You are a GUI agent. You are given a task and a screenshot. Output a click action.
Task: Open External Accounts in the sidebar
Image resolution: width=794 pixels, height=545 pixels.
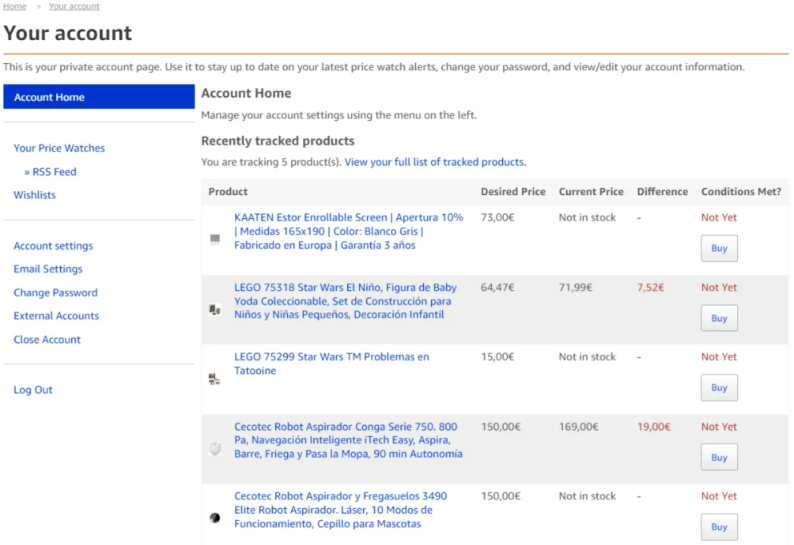click(x=56, y=316)
